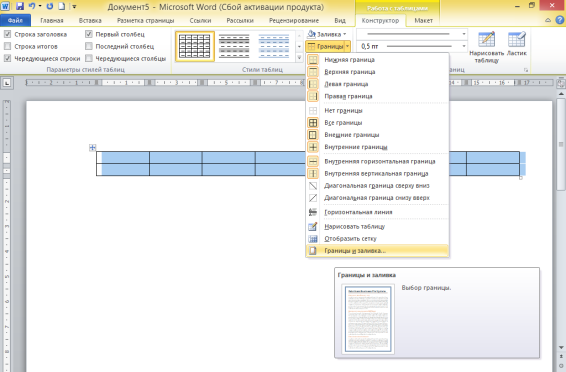Click the vertical scrollbar down arrow
Image resolution: width=566 pixels, height=372 pixels.
click(561, 347)
